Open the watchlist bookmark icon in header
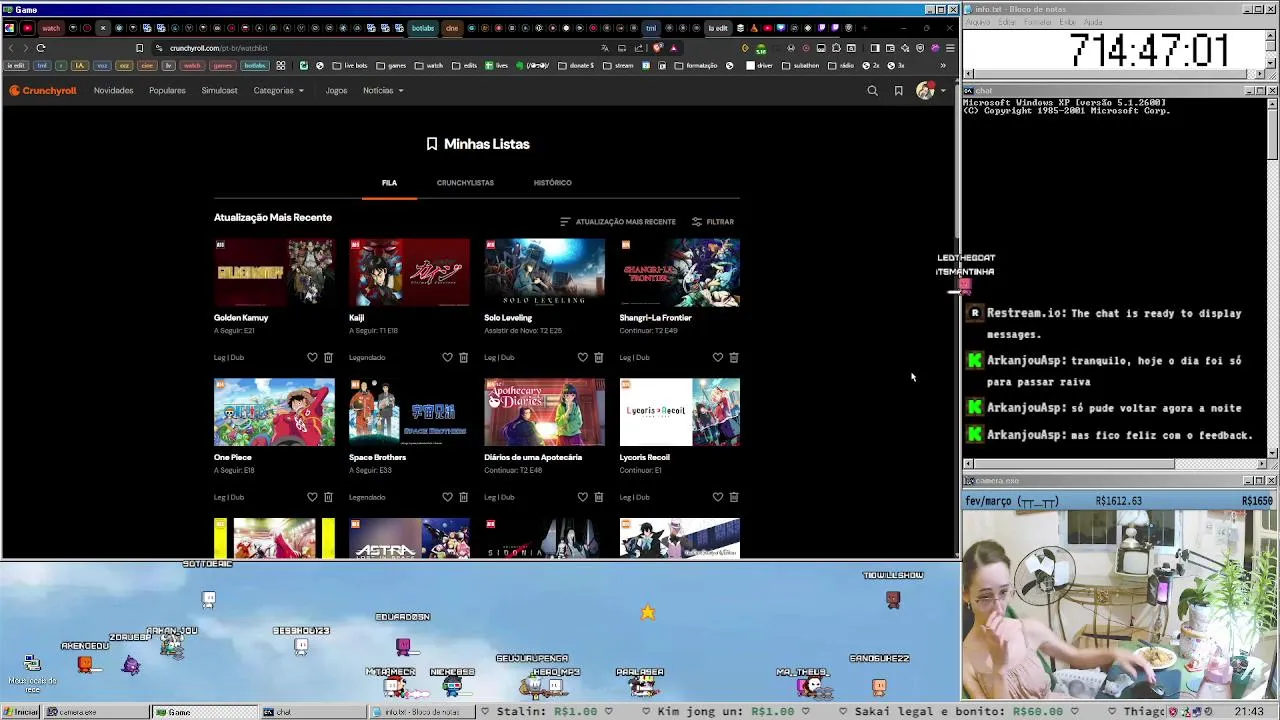 898,91
